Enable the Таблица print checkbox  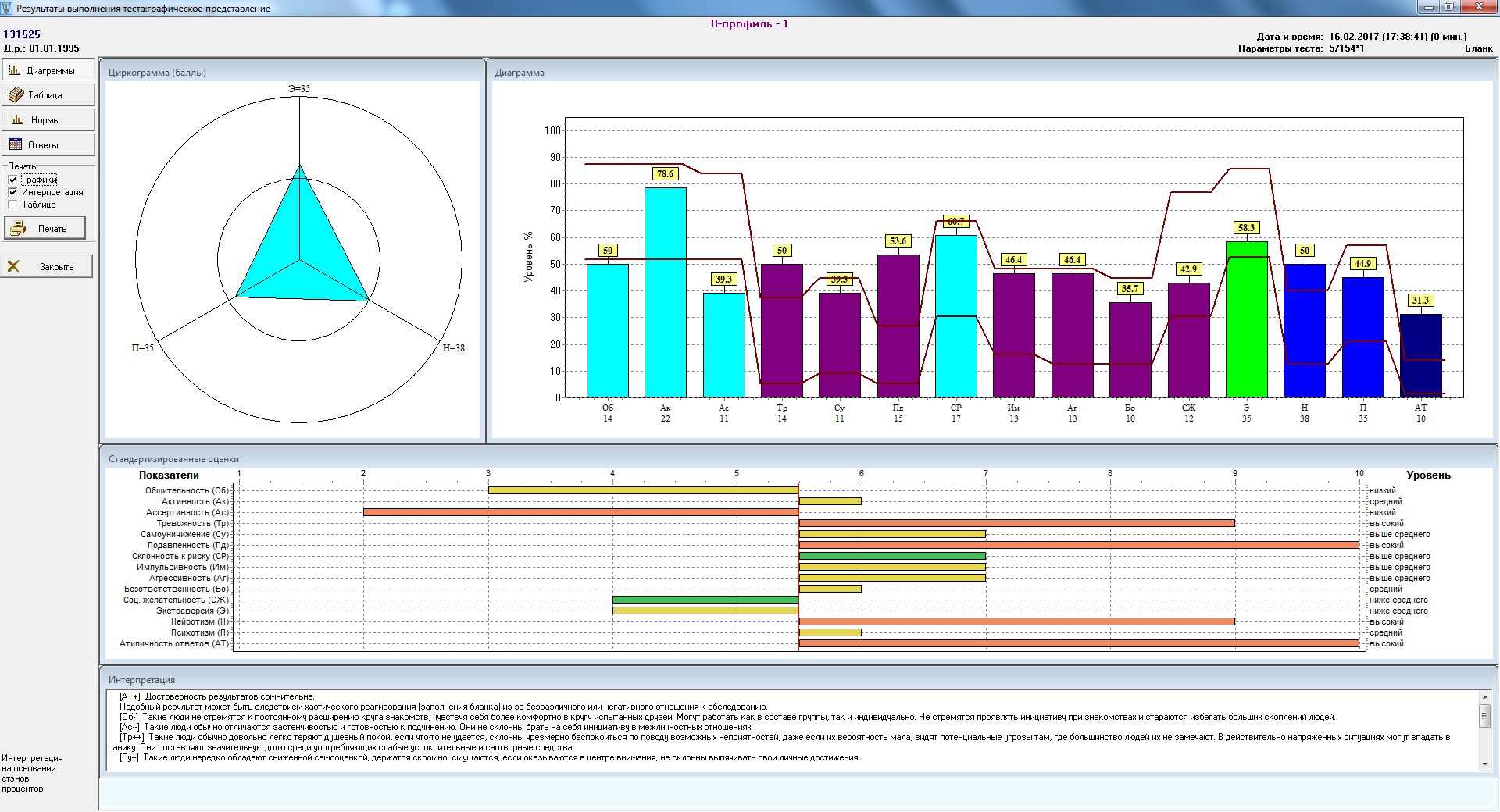(x=12, y=205)
